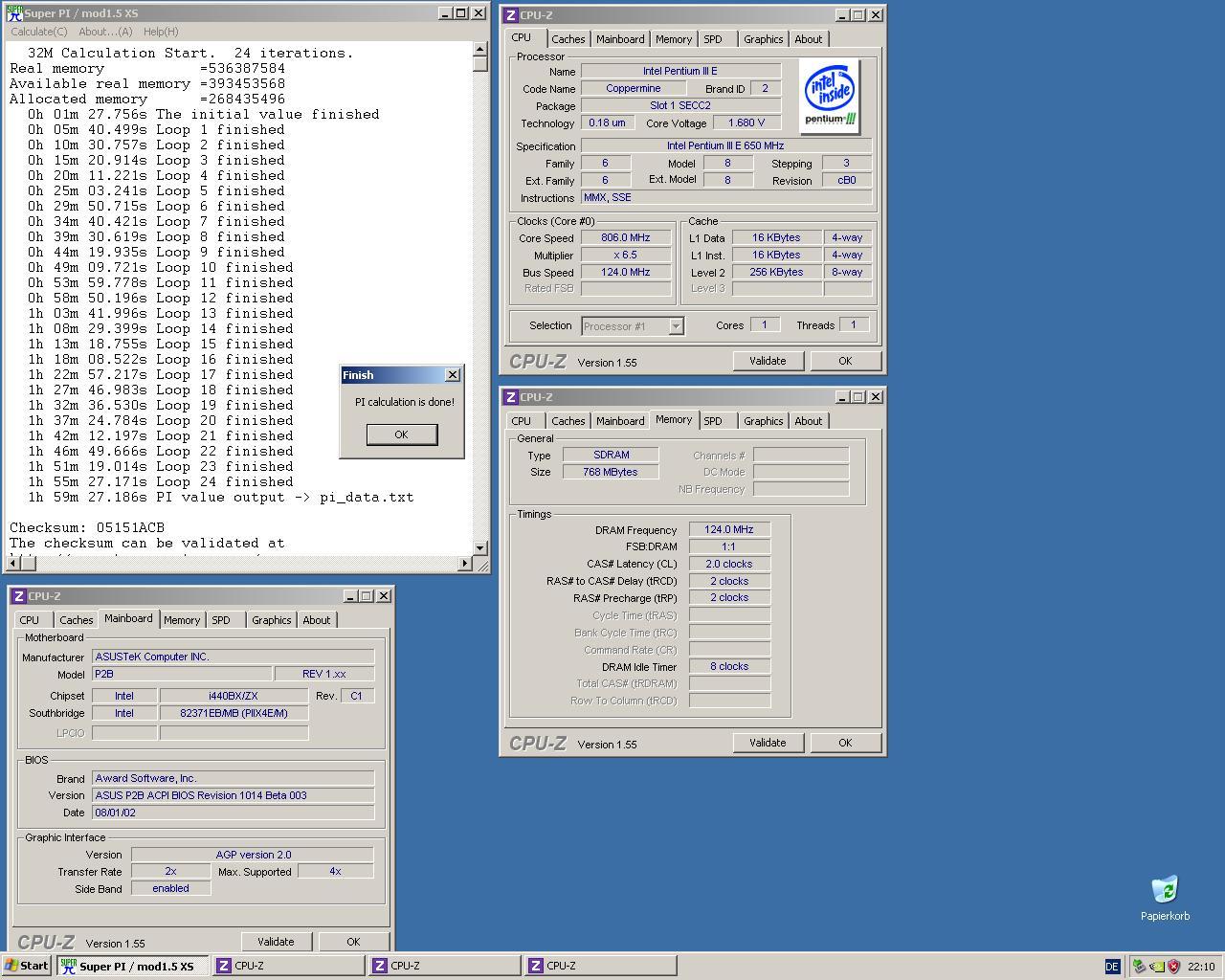Click the DRAM Frequency 124.0 MHz field
Screen dimensions: 1225x980
click(729, 529)
